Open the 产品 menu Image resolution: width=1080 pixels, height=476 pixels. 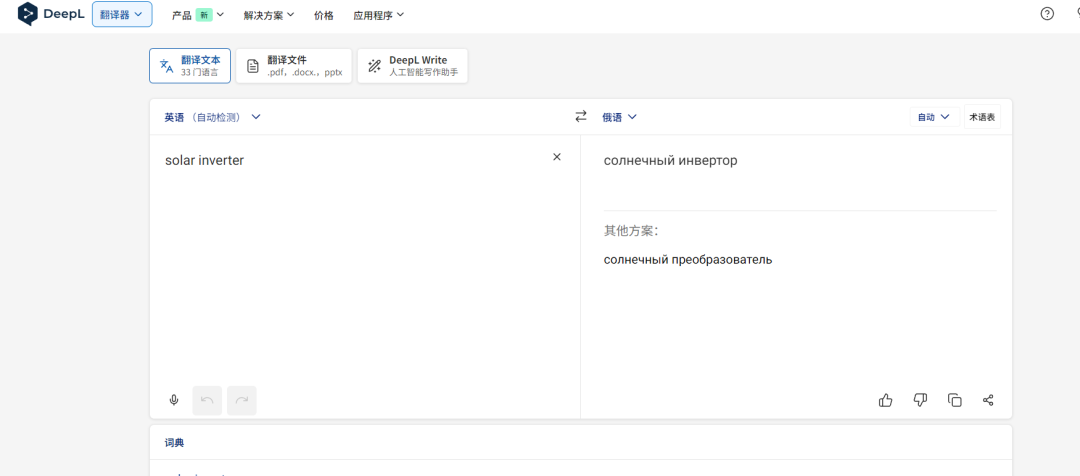coord(197,15)
